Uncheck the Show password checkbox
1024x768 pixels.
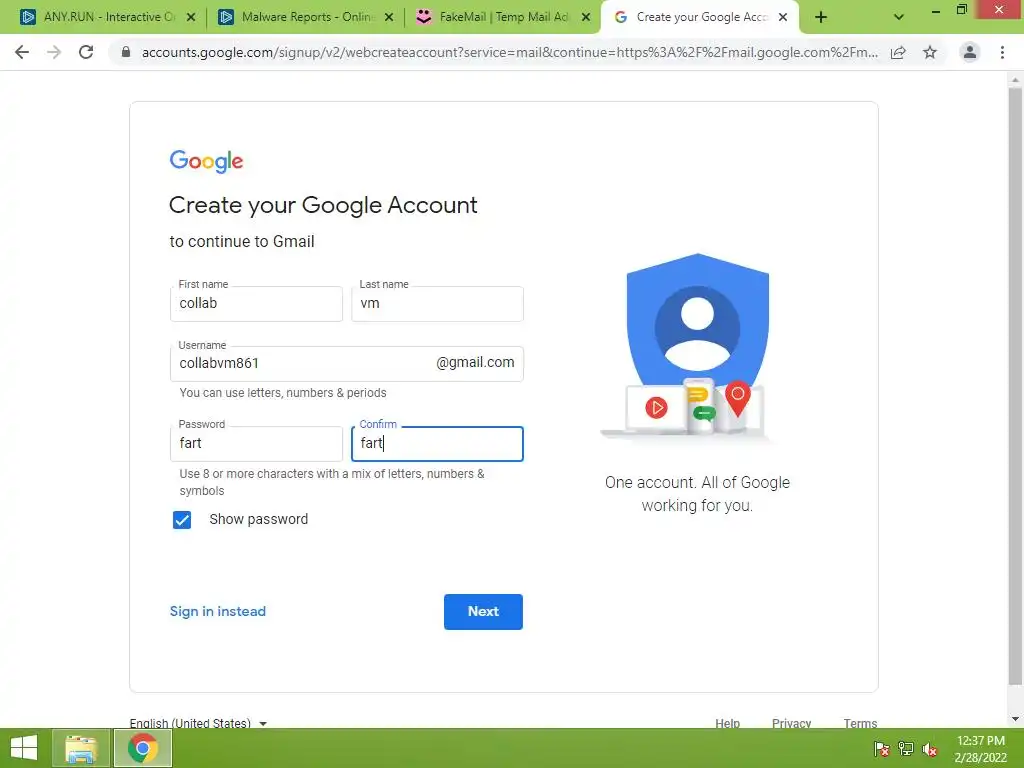coord(182,520)
